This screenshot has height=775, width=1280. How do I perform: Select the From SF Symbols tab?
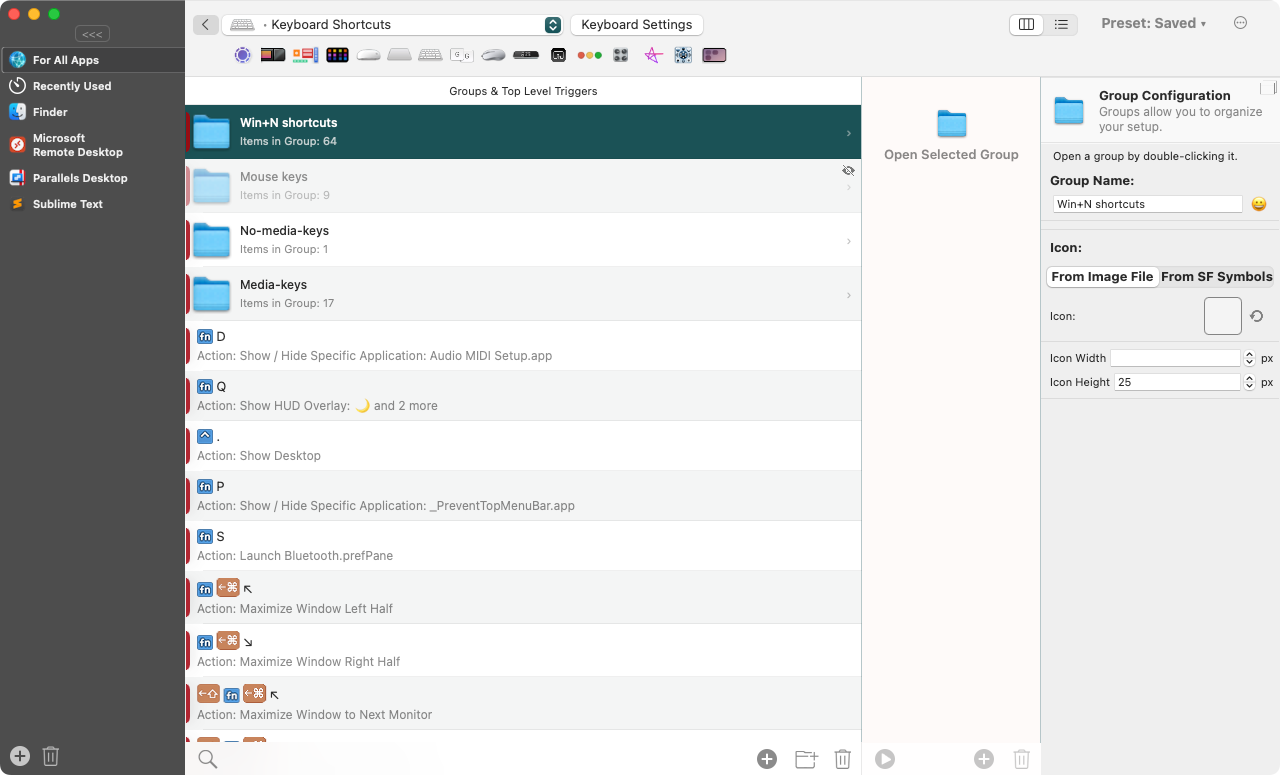tap(1216, 277)
